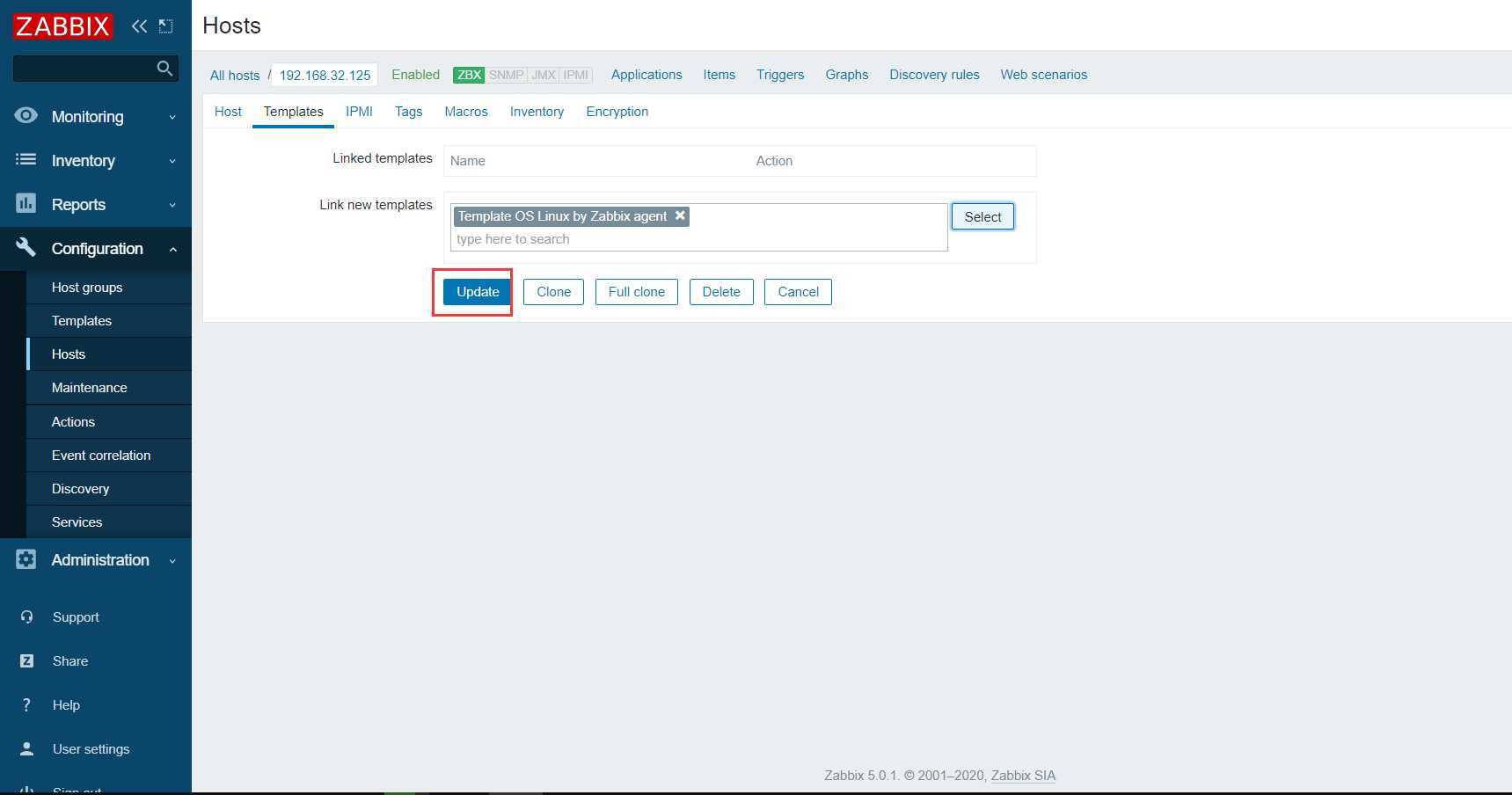Click the Update button
This screenshot has width=1512, height=795.
click(478, 292)
